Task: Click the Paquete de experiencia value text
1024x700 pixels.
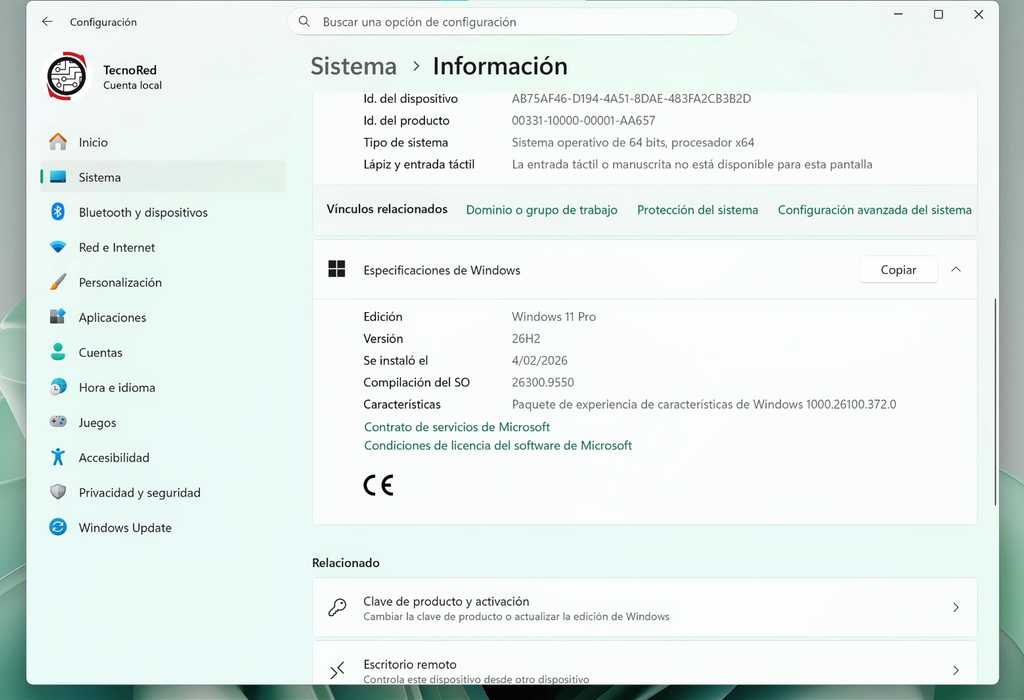Action: 704,404
